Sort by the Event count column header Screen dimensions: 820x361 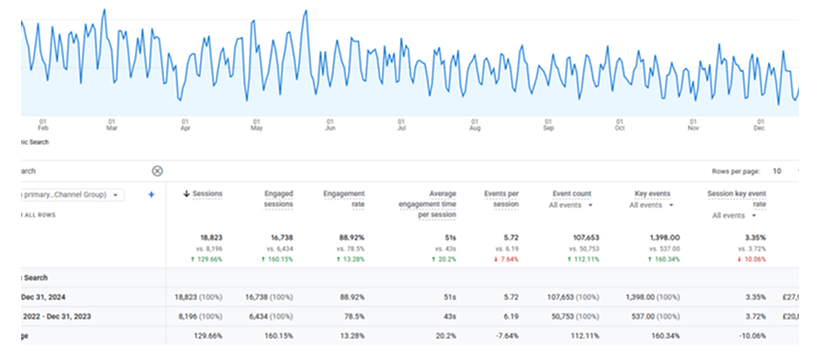click(x=572, y=194)
